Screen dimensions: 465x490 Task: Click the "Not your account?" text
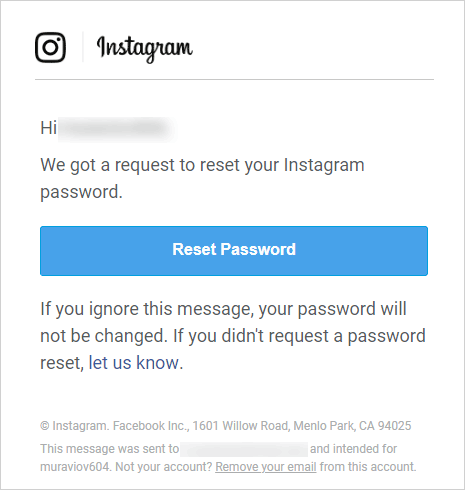tap(164, 467)
